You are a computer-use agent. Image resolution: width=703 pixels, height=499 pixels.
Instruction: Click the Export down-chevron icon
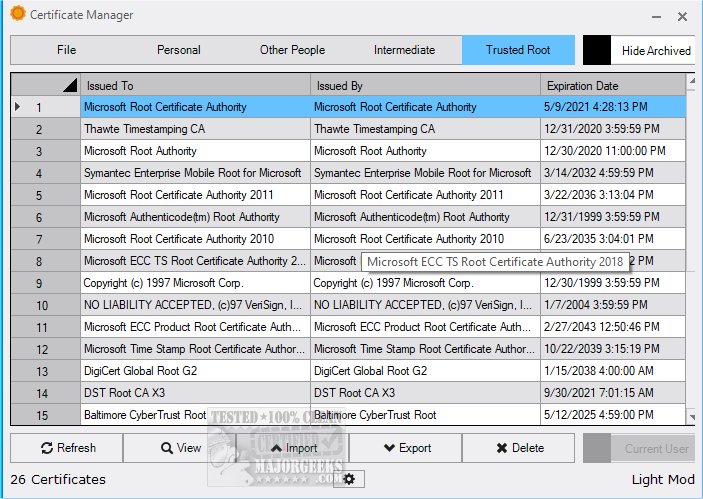(390, 448)
